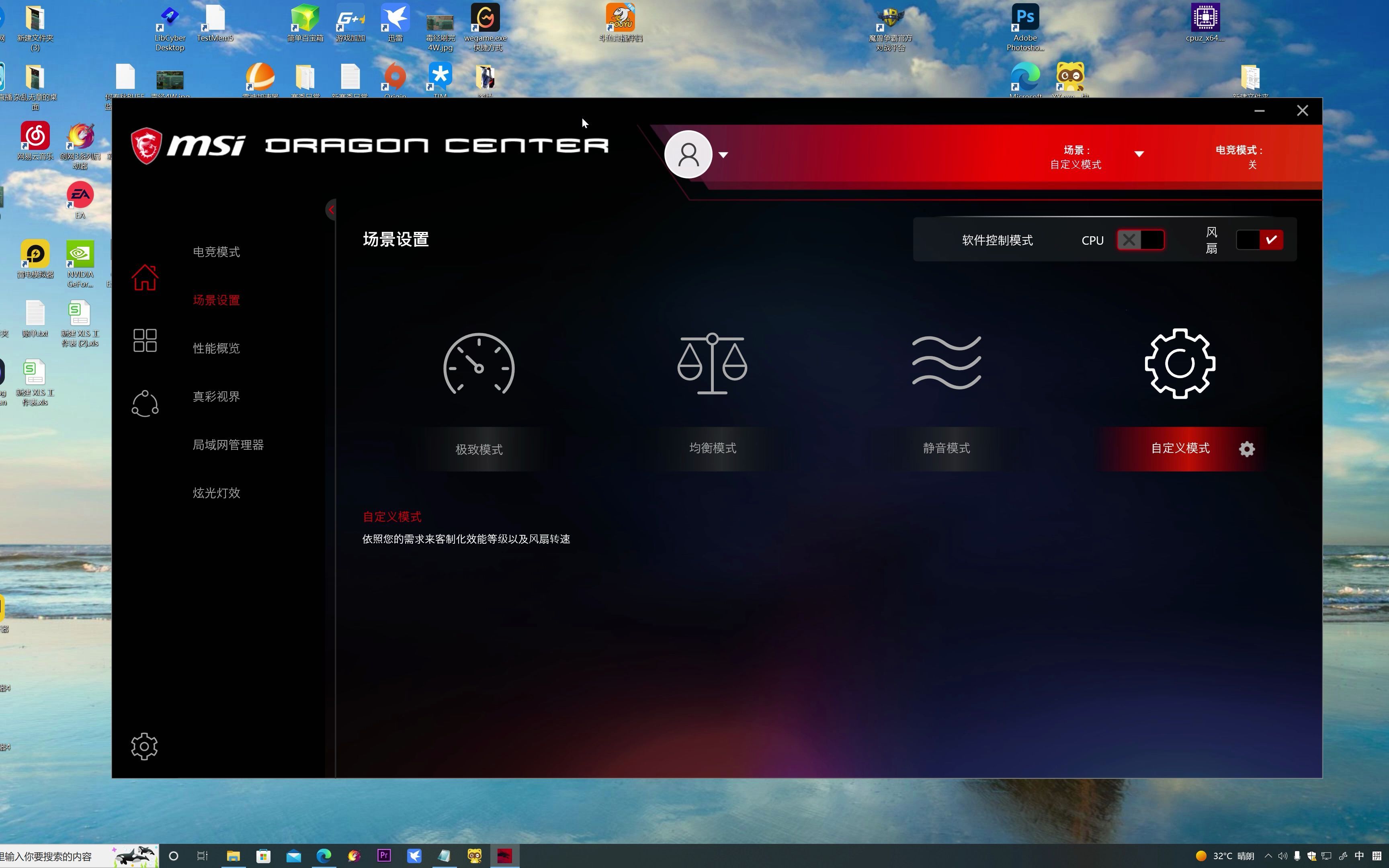Open 性能概览 menu item
Viewport: 1389px width, 868px height.
216,348
